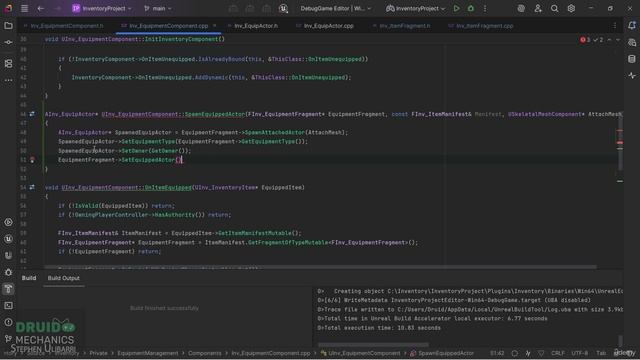The height and width of the screenshot is (360, 640).
Task: Switch to Inv_EquipActor.cpp tab
Action: click(x=328, y=26)
